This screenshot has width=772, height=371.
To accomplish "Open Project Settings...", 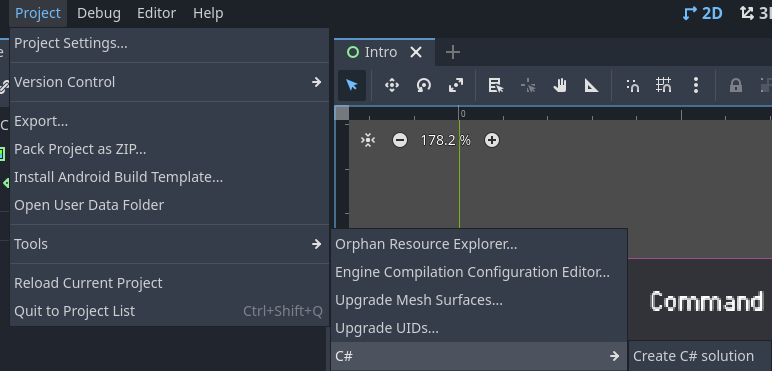I will pyautogui.click(x=169, y=43).
